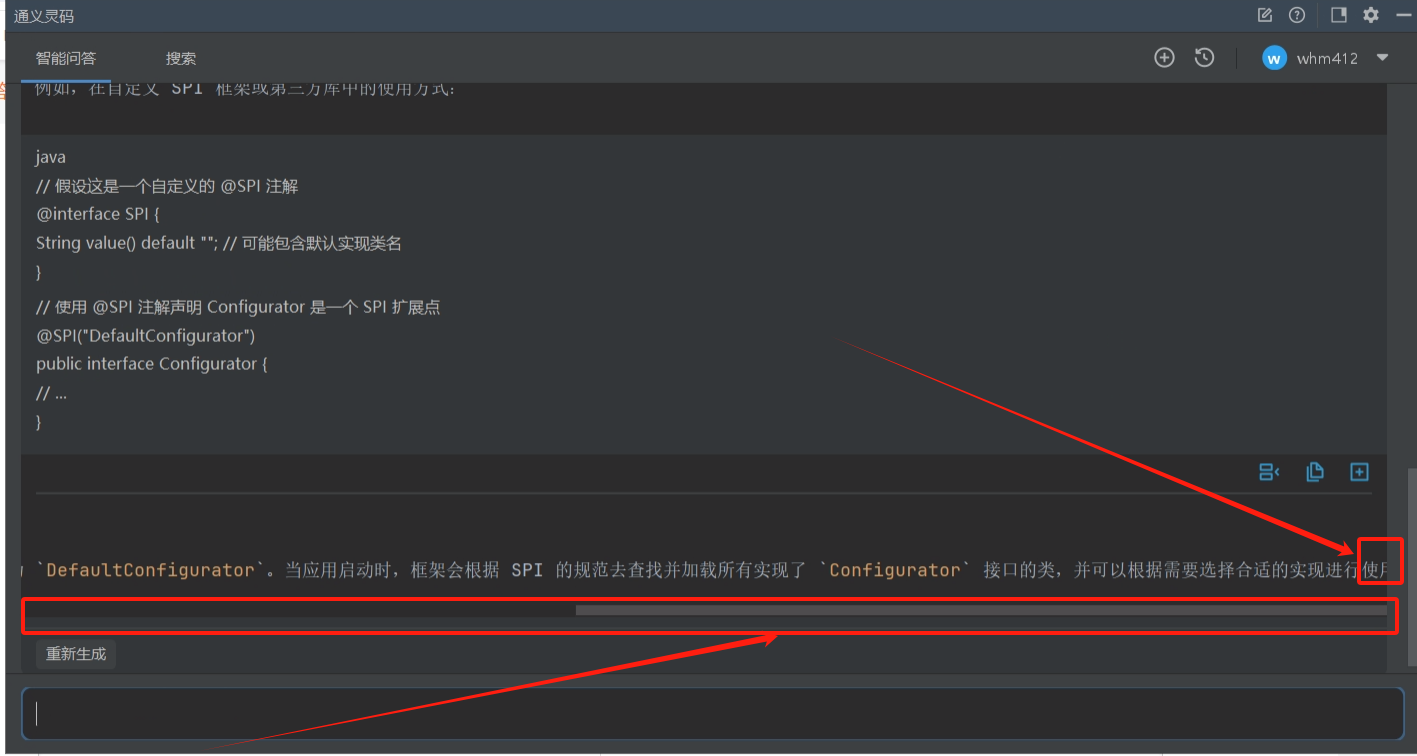
Task: Start a new chat with plus icon
Action: point(1164,58)
